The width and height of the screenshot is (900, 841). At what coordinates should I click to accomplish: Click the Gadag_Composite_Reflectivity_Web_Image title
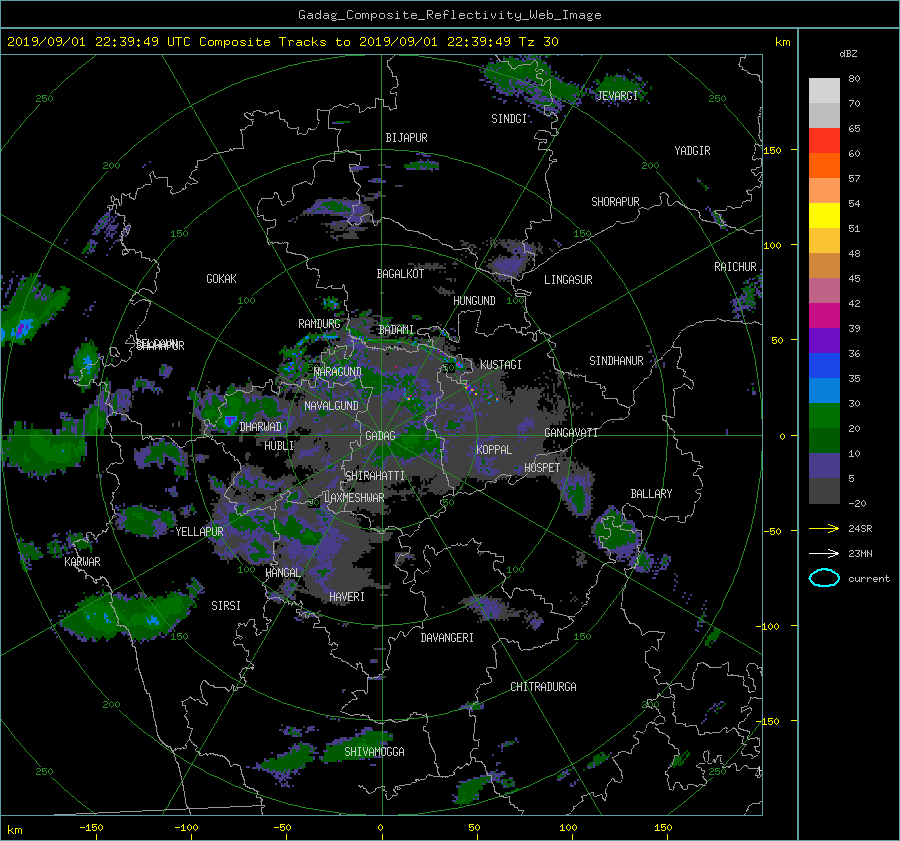tap(449, 15)
